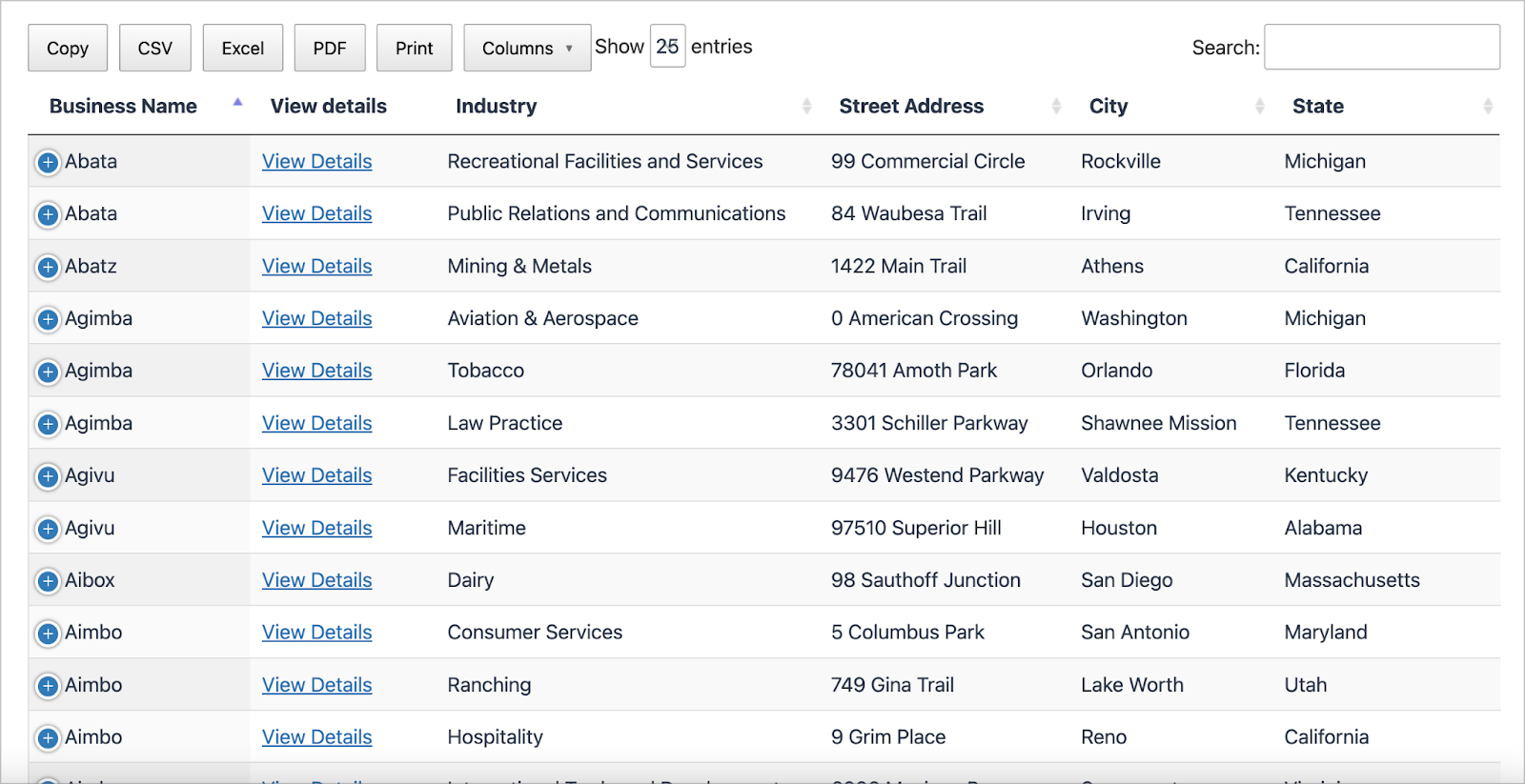Click the 1422 Main Trail address
This screenshot has width=1525, height=784.
[x=899, y=266]
